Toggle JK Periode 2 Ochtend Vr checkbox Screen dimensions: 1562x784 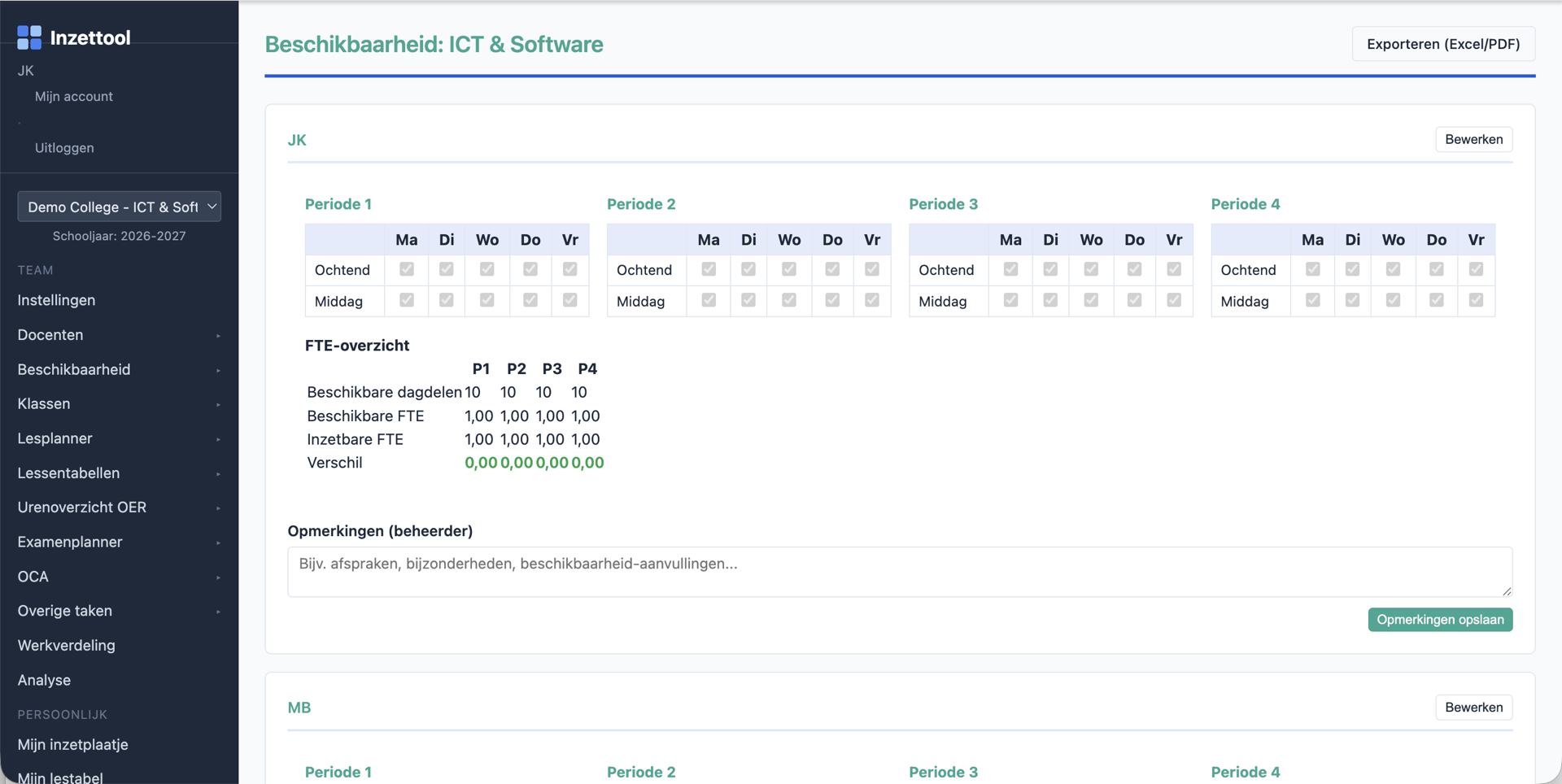tap(872, 269)
